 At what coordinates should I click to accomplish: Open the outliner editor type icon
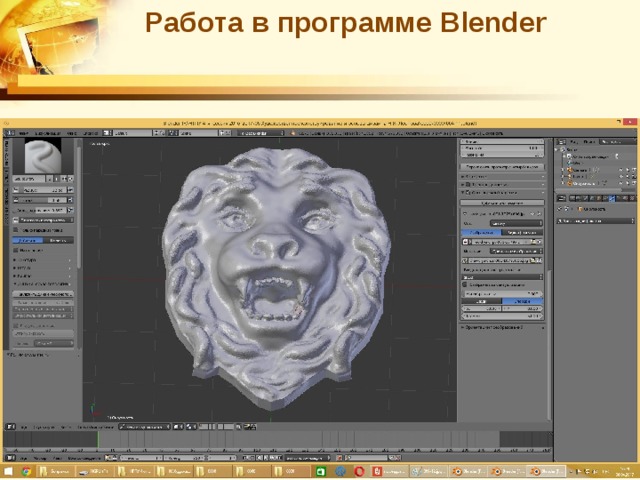[562, 142]
